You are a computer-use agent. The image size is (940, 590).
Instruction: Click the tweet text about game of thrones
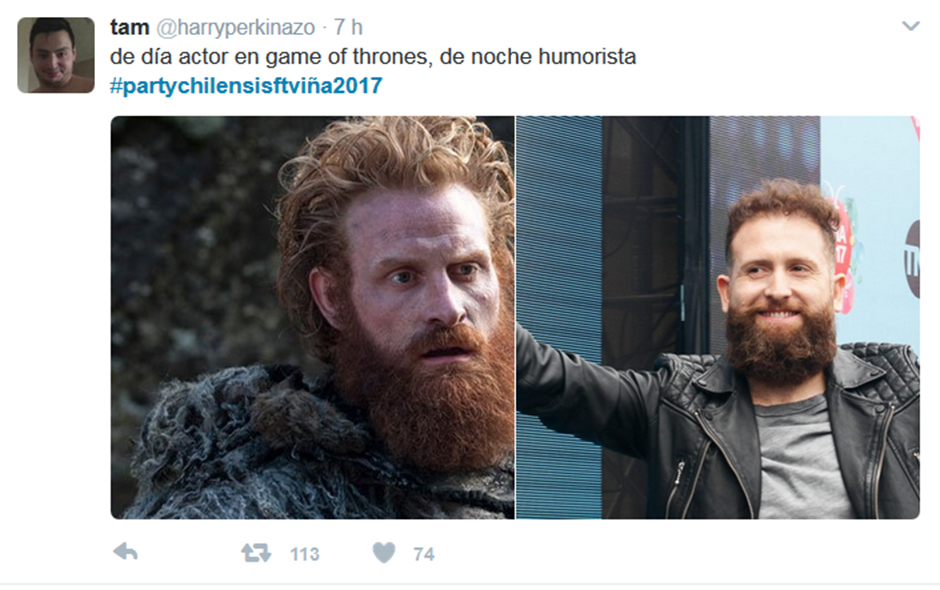pyautogui.click(x=373, y=56)
